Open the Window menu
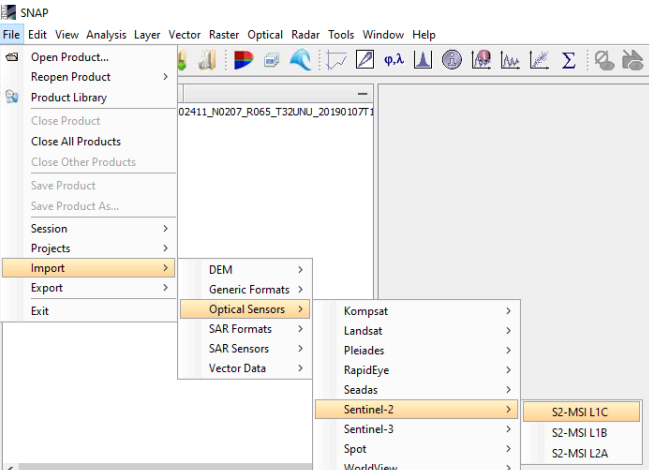 (x=383, y=35)
